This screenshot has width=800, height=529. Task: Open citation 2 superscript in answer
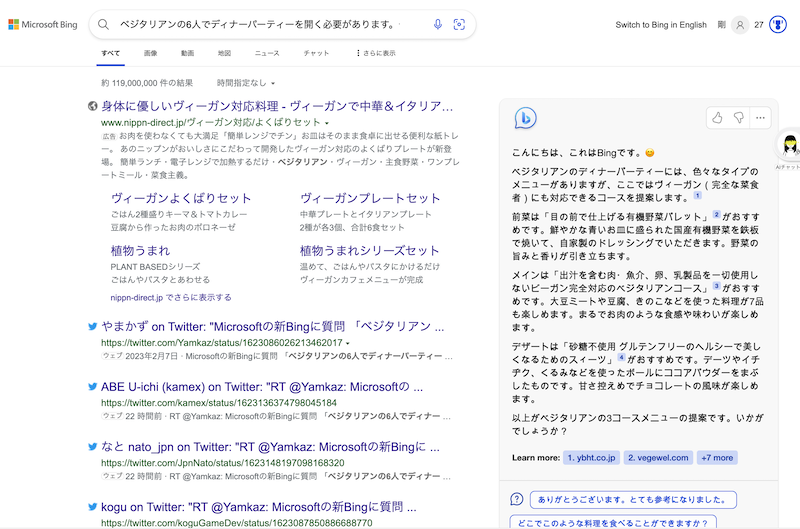coord(716,215)
